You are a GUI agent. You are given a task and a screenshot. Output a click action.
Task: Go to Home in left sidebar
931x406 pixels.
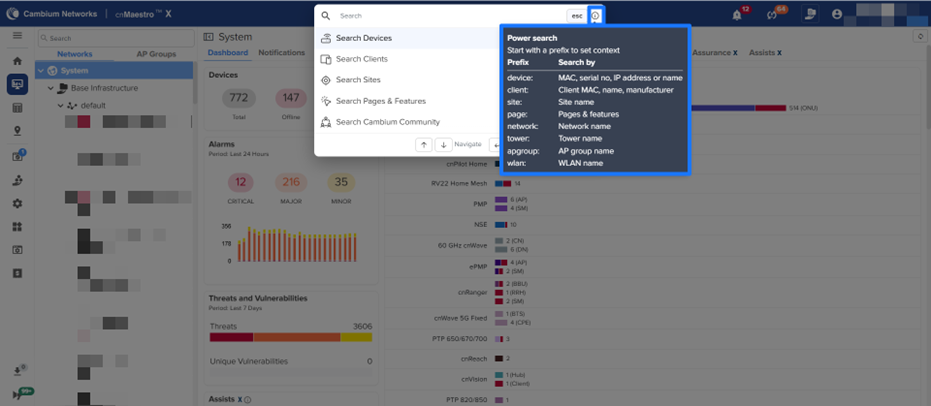(x=17, y=61)
